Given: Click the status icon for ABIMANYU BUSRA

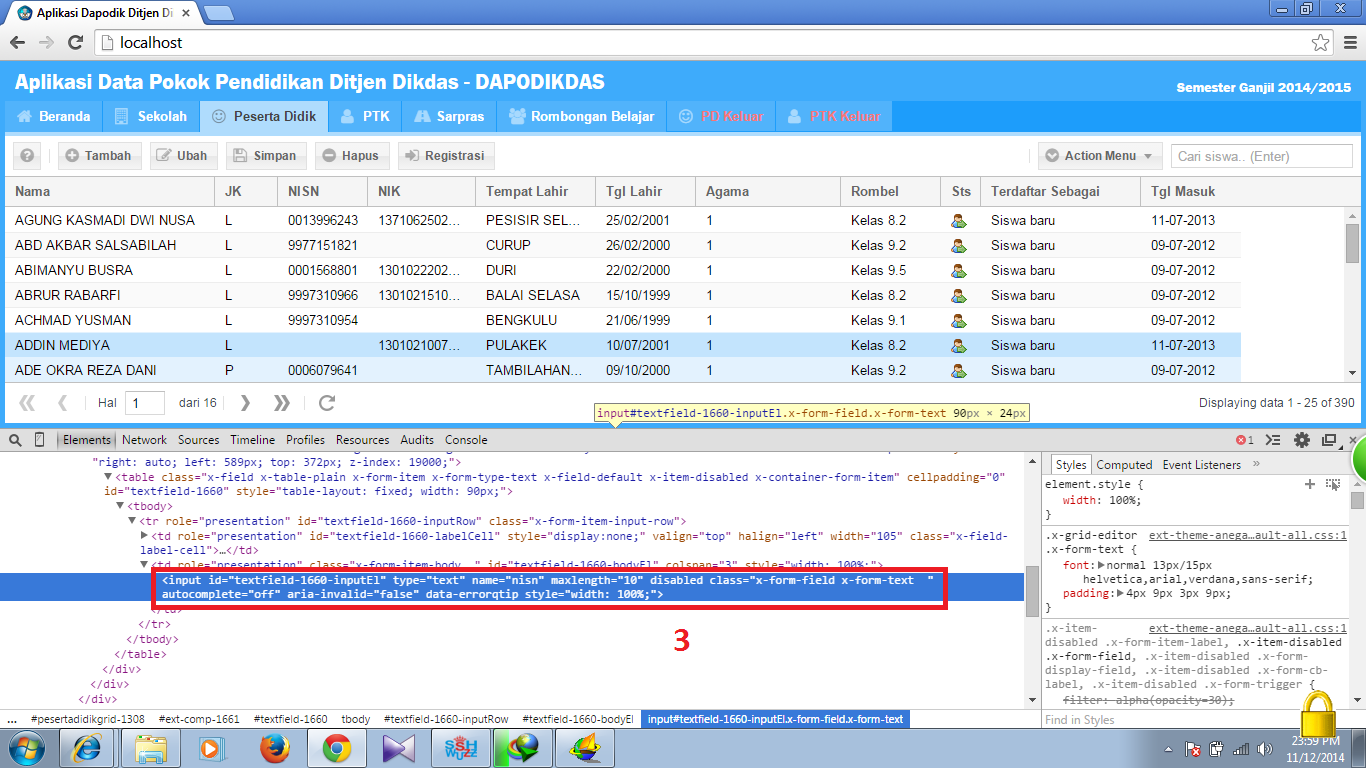Looking at the screenshot, I should pos(959,270).
